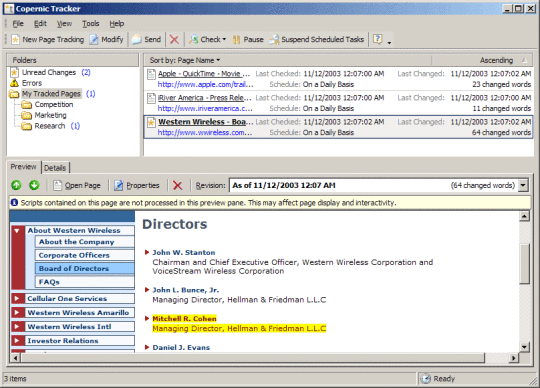
Task: Click the preview horizontal scroll right arrow
Action: point(513,358)
